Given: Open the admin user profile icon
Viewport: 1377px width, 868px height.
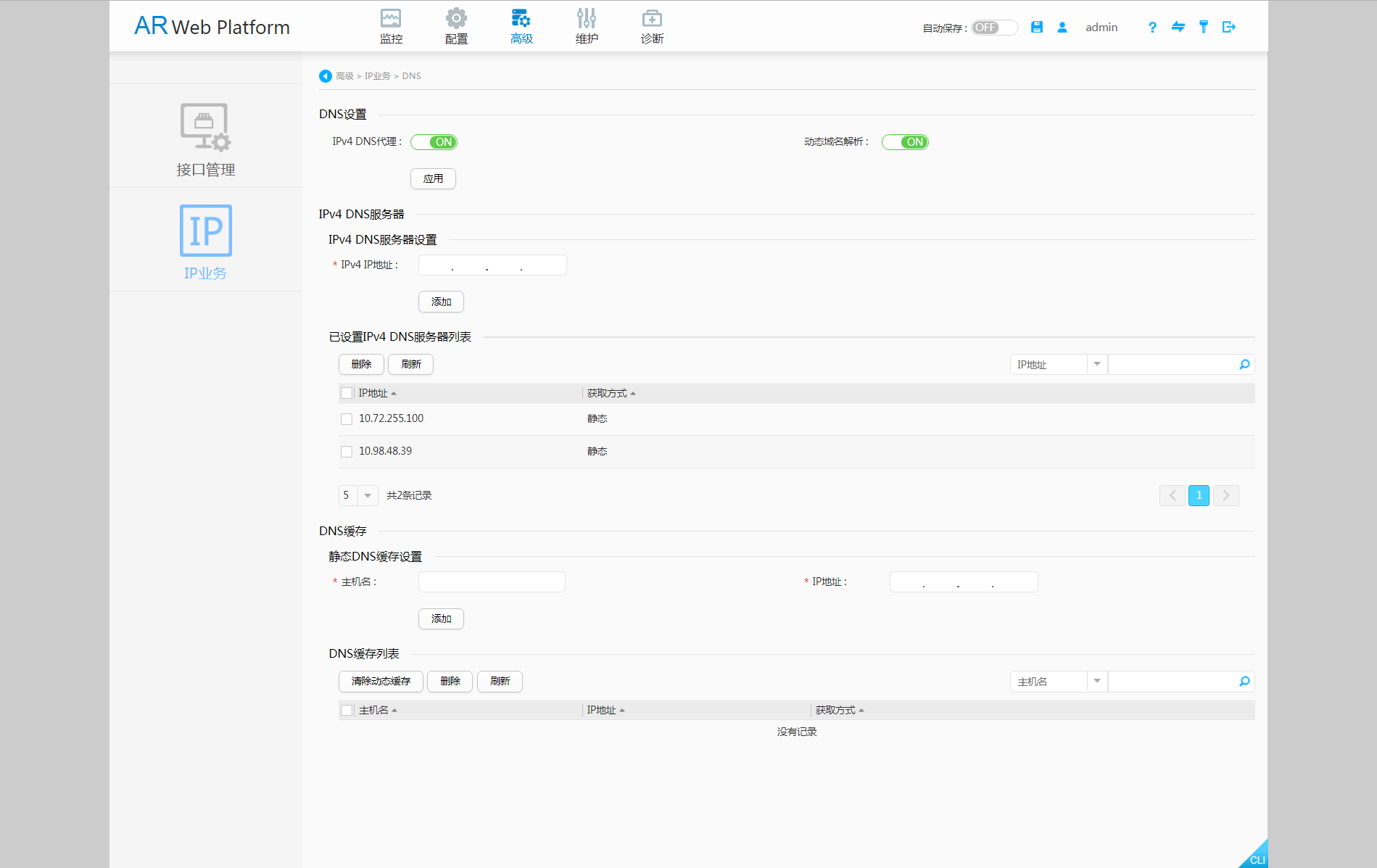Looking at the screenshot, I should (x=1062, y=27).
